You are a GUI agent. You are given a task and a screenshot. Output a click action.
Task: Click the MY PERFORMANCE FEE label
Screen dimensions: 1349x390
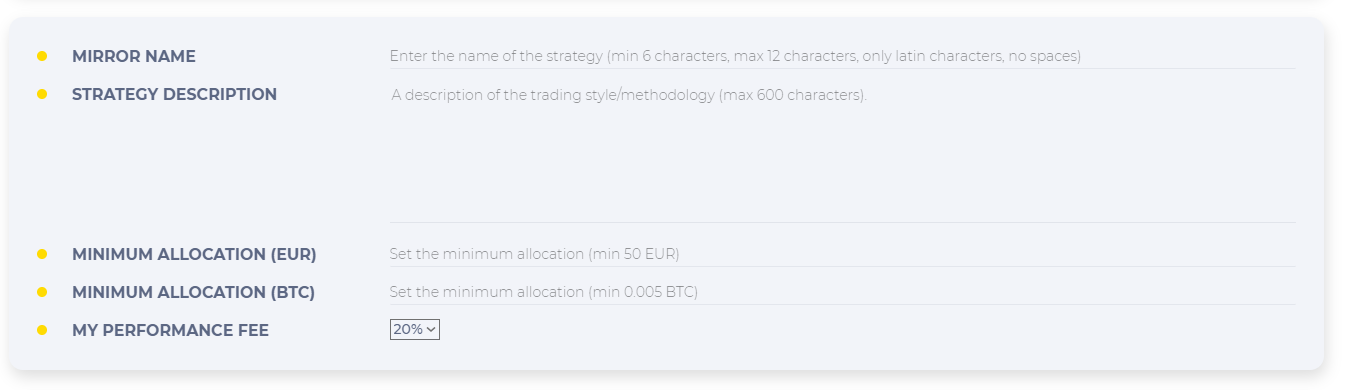point(170,330)
